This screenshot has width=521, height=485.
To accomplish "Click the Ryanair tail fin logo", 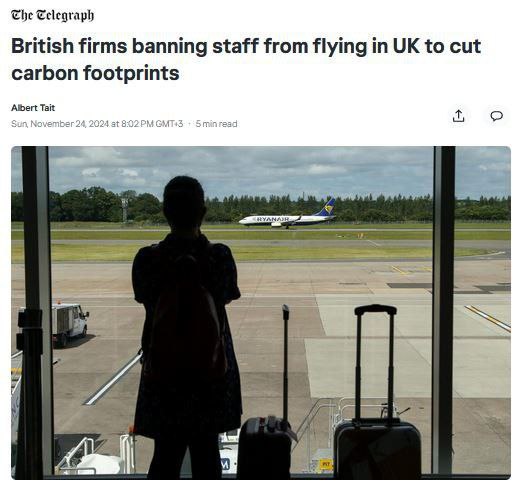I will point(328,208).
